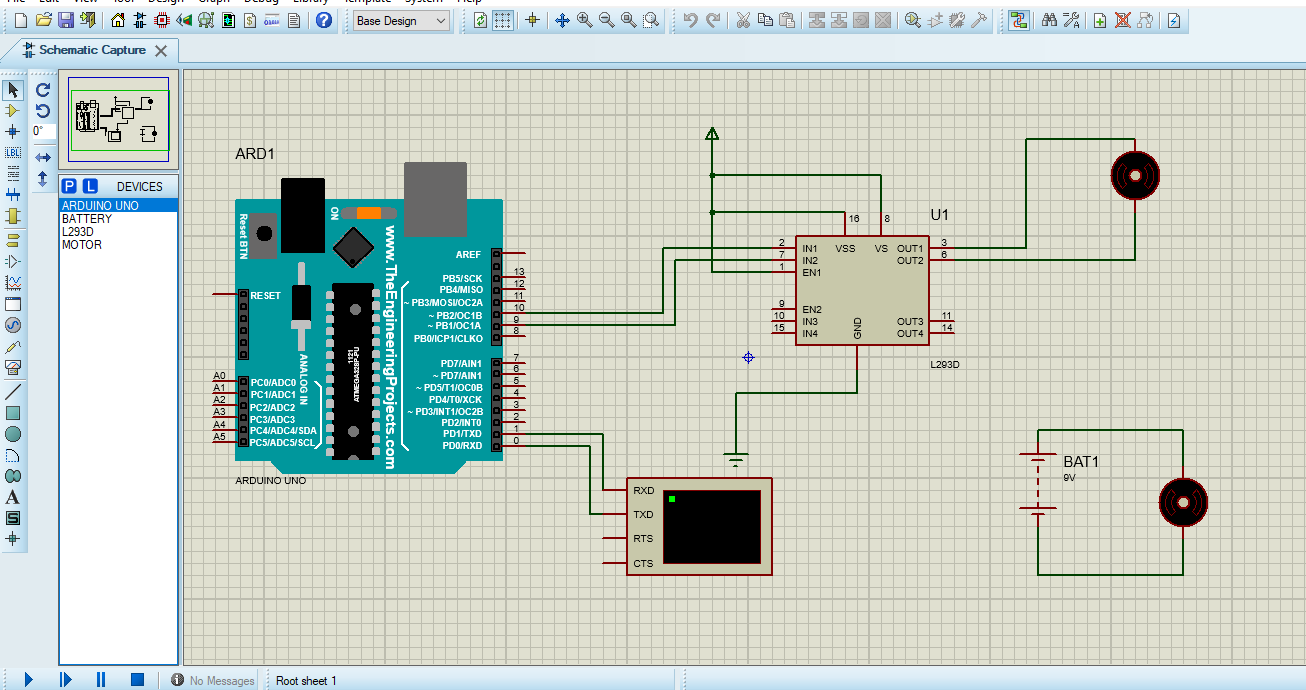Toggle the grid display
The image size is (1306, 690).
pos(503,20)
